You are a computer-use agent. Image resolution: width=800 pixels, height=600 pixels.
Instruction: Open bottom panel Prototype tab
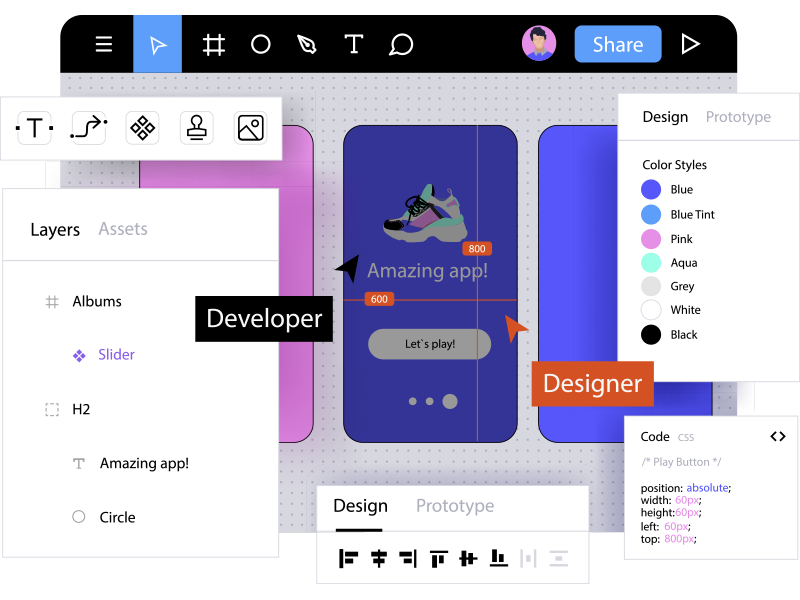pyautogui.click(x=455, y=506)
